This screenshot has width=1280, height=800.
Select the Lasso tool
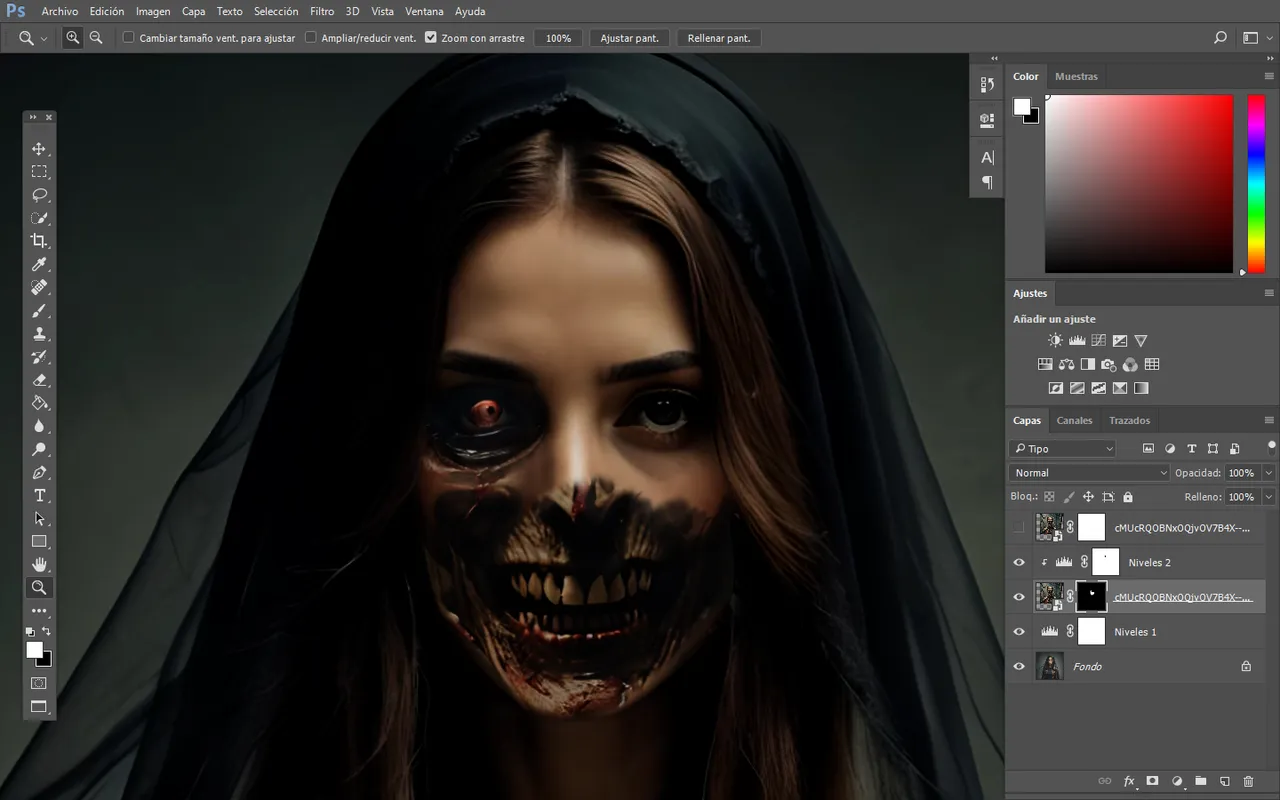coord(39,195)
